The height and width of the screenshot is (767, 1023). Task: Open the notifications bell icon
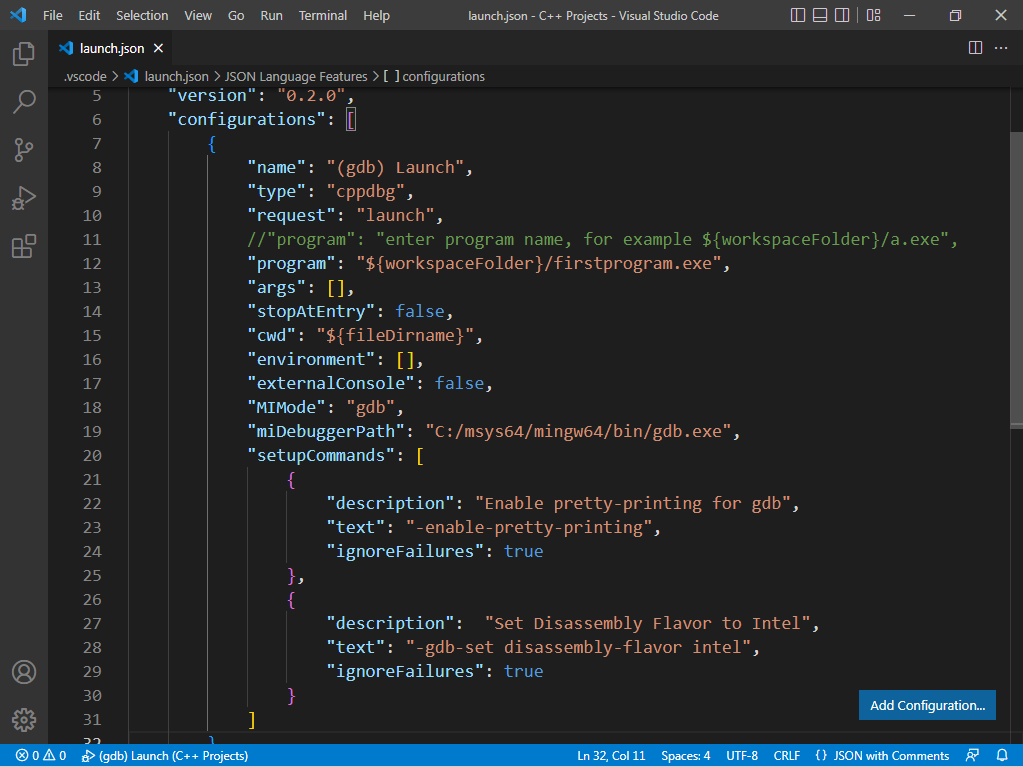click(1002, 755)
